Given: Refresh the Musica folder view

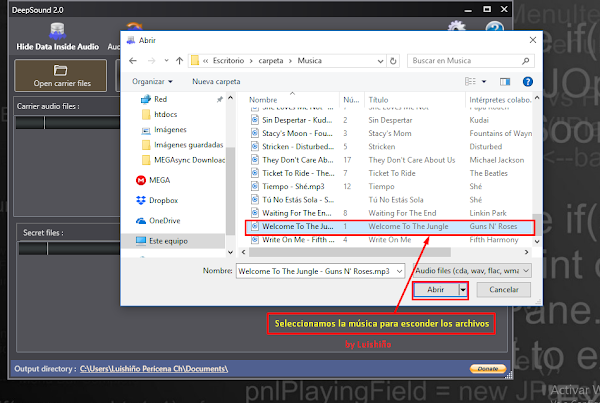Looking at the screenshot, I should coord(393,61).
